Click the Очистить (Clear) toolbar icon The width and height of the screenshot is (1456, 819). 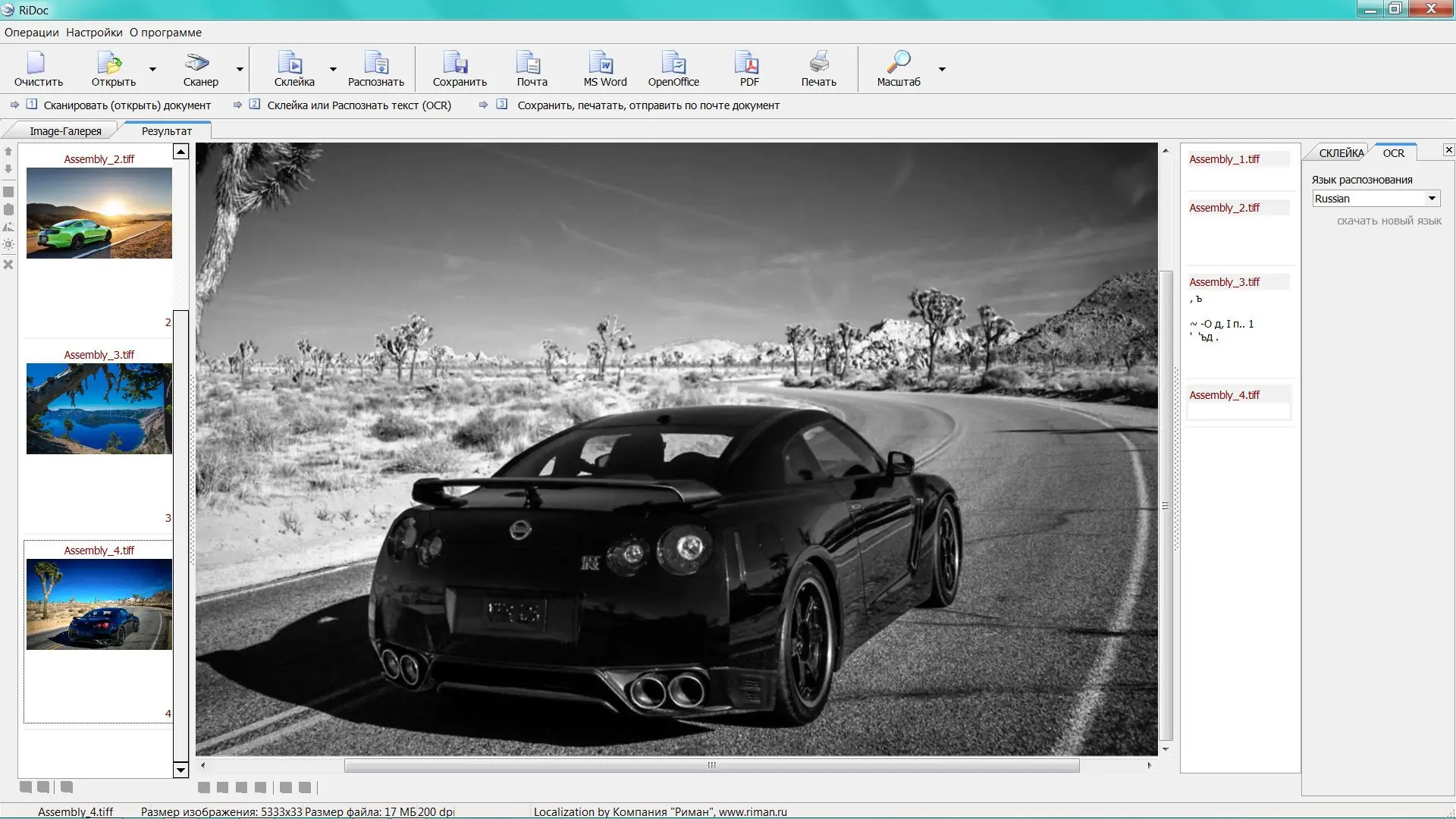(37, 63)
